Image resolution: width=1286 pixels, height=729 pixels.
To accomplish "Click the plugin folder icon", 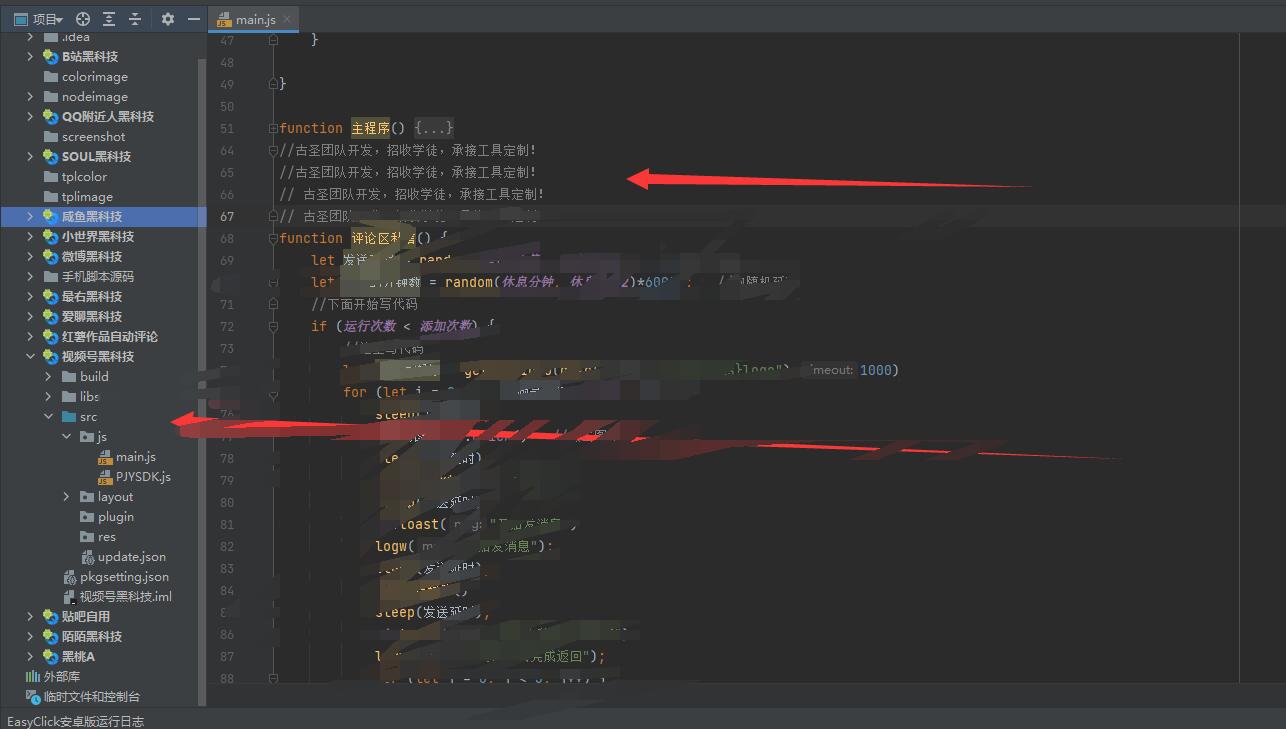I will click(87, 517).
